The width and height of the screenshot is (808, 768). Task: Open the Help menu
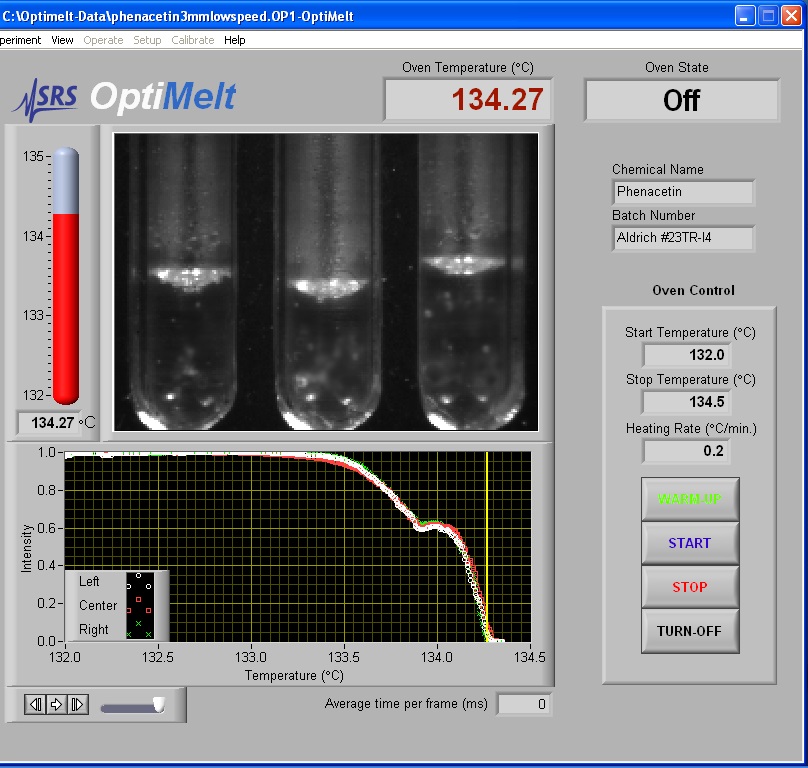pos(234,40)
